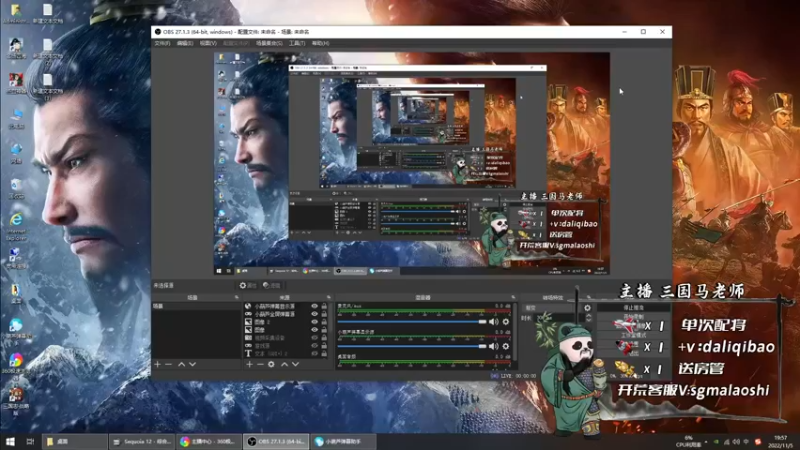Hide the 图像 source
The width and height of the screenshot is (800, 450).
tap(314, 330)
